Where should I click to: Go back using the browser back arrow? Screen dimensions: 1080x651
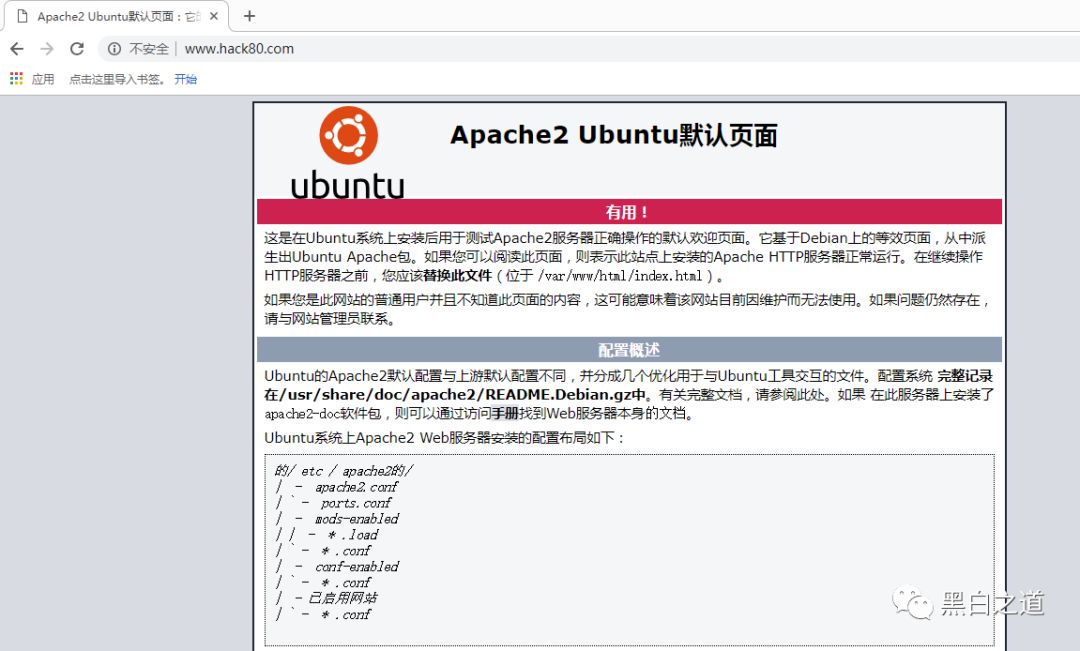17,49
